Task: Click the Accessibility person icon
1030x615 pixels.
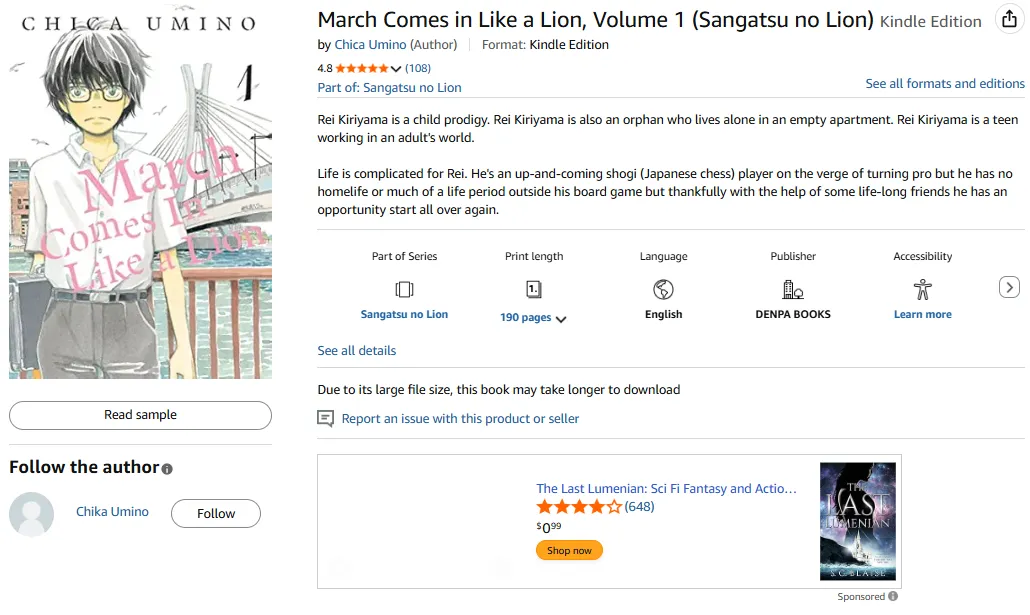Action: pos(922,290)
